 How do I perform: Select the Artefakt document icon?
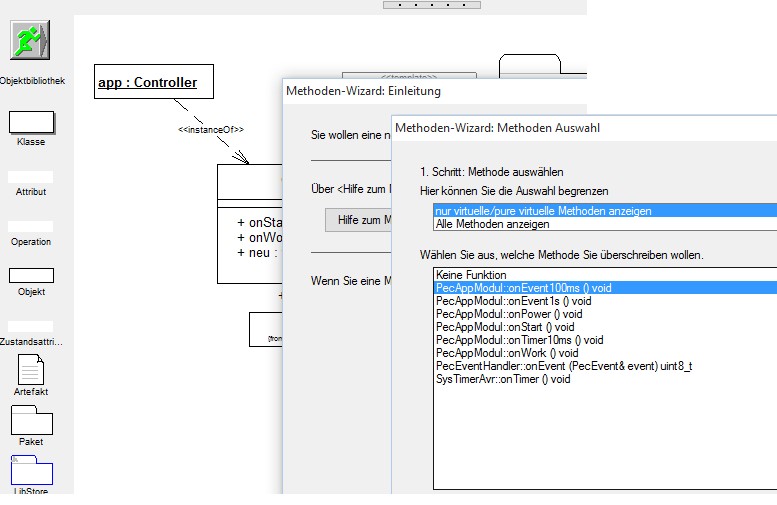tap(31, 371)
